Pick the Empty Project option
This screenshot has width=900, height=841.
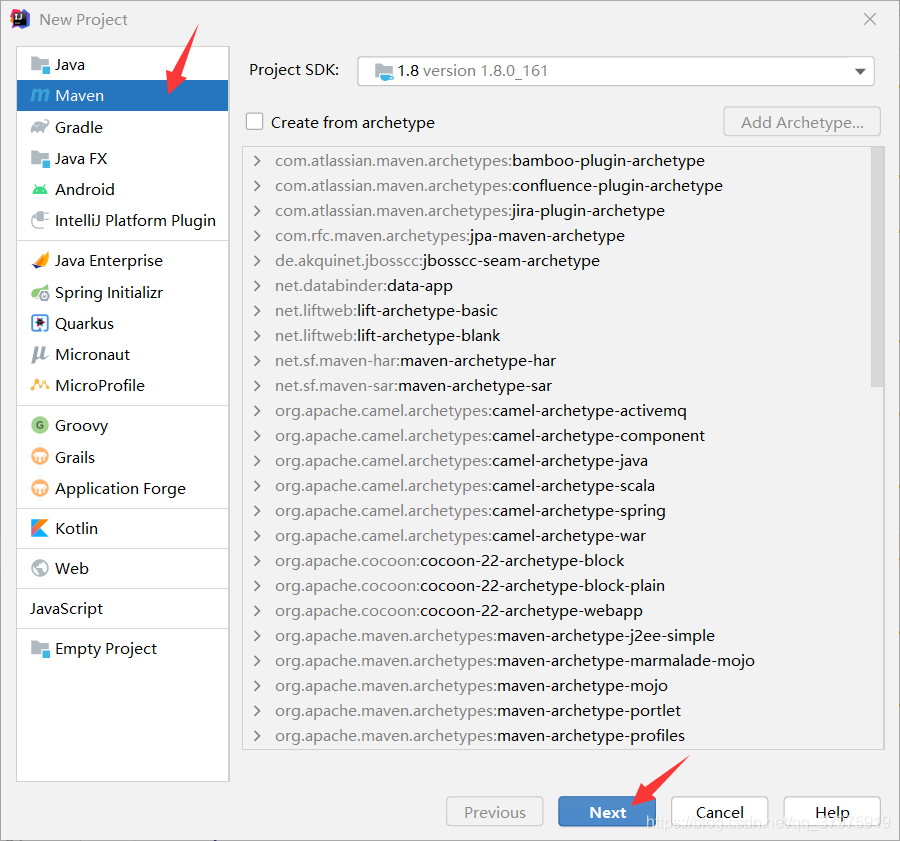[x=122, y=649]
